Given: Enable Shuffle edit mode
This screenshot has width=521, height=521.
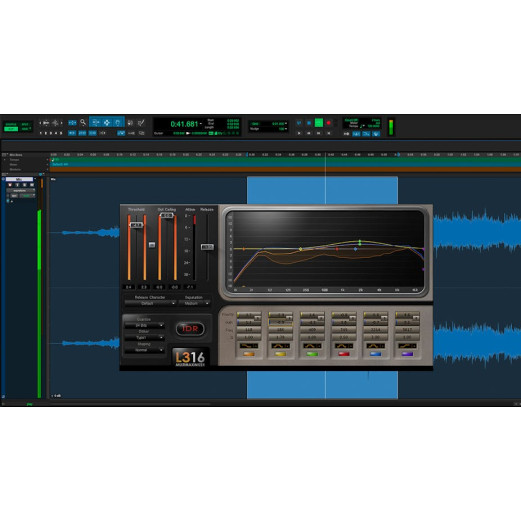Looking at the screenshot, I should [11, 124].
